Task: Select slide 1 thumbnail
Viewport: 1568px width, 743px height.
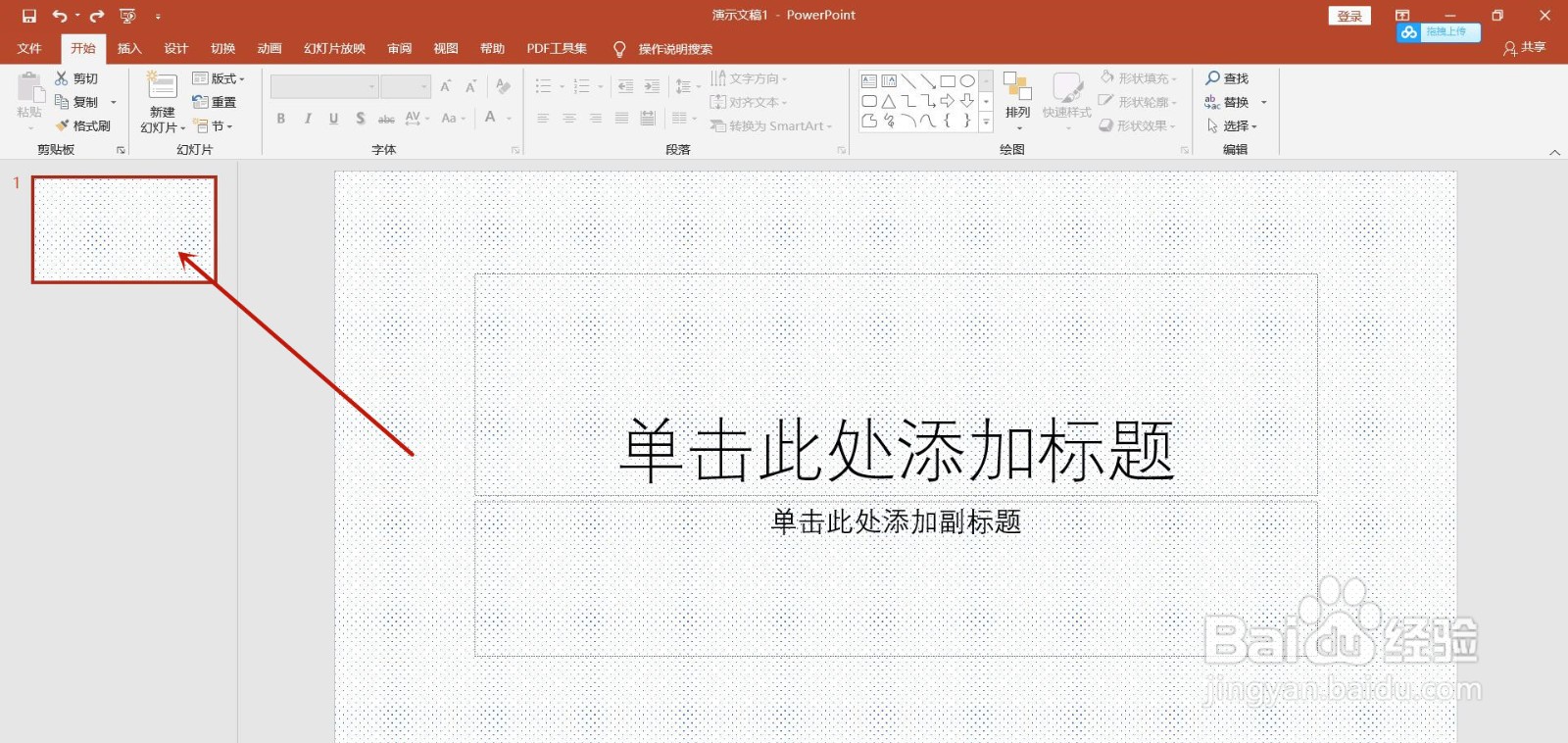Action: pyautogui.click(x=124, y=229)
